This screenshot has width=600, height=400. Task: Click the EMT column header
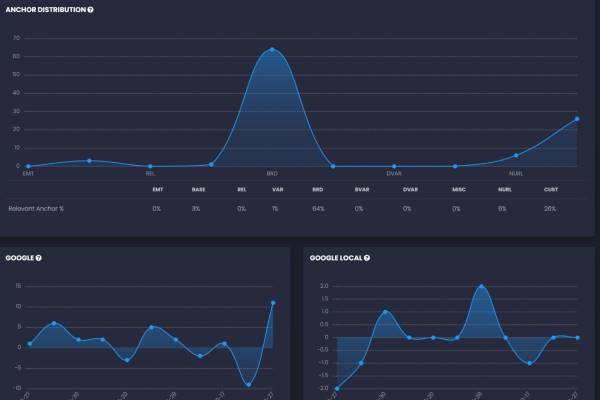(158, 189)
